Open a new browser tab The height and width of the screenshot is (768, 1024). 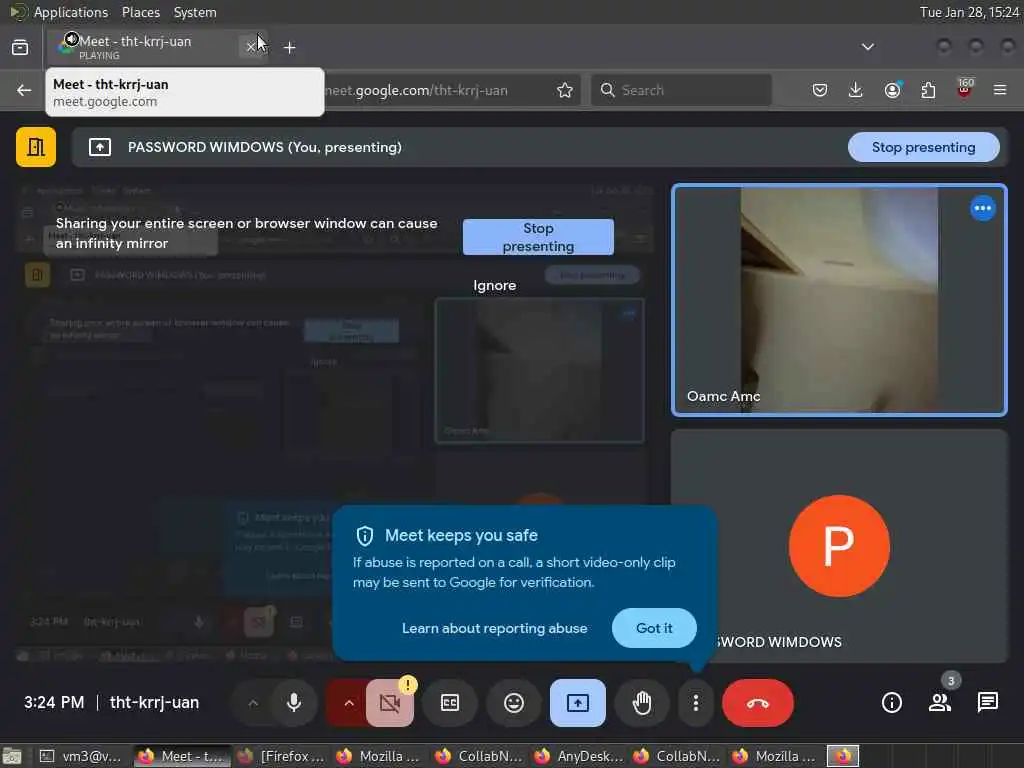[290, 47]
